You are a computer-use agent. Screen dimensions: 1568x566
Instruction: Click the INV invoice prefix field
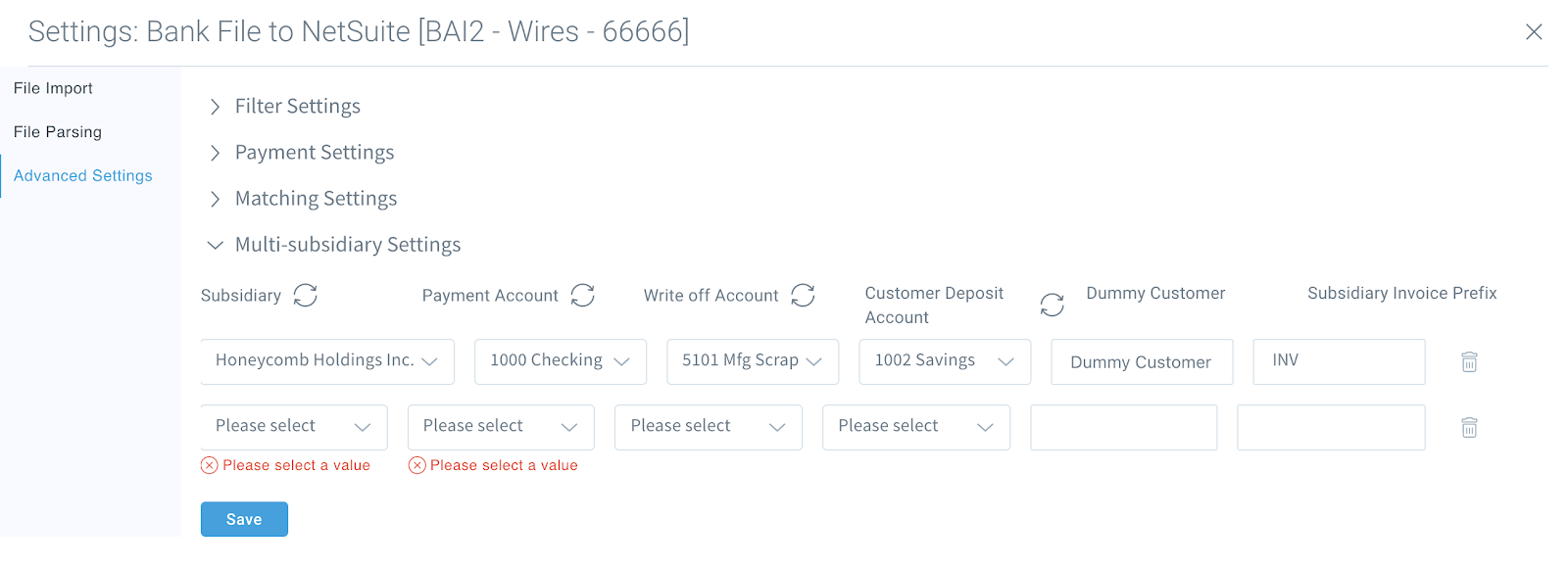1339,361
